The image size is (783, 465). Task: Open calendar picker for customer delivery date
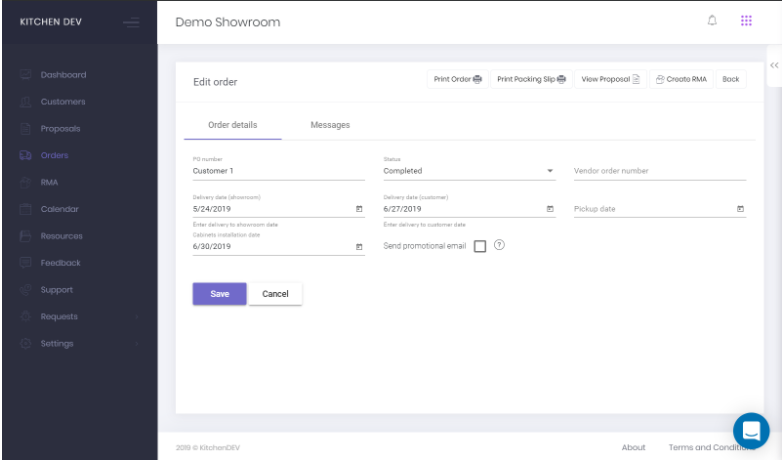click(x=550, y=209)
